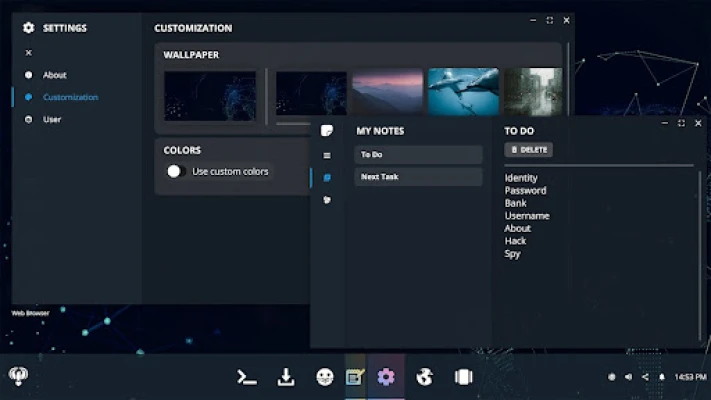
Task: Open the terminal from the taskbar
Action: pyautogui.click(x=247, y=377)
